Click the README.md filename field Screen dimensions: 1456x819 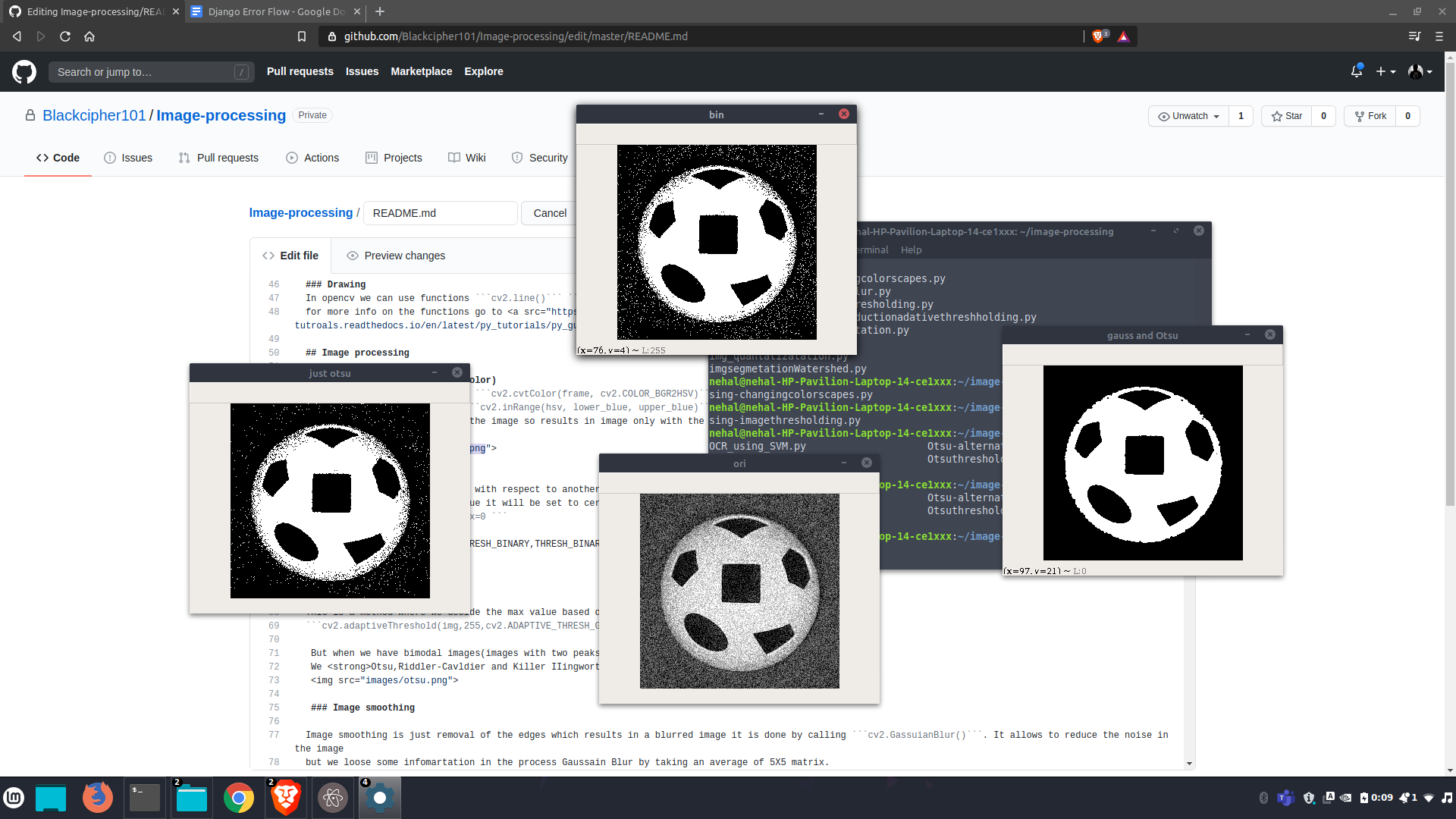click(440, 213)
